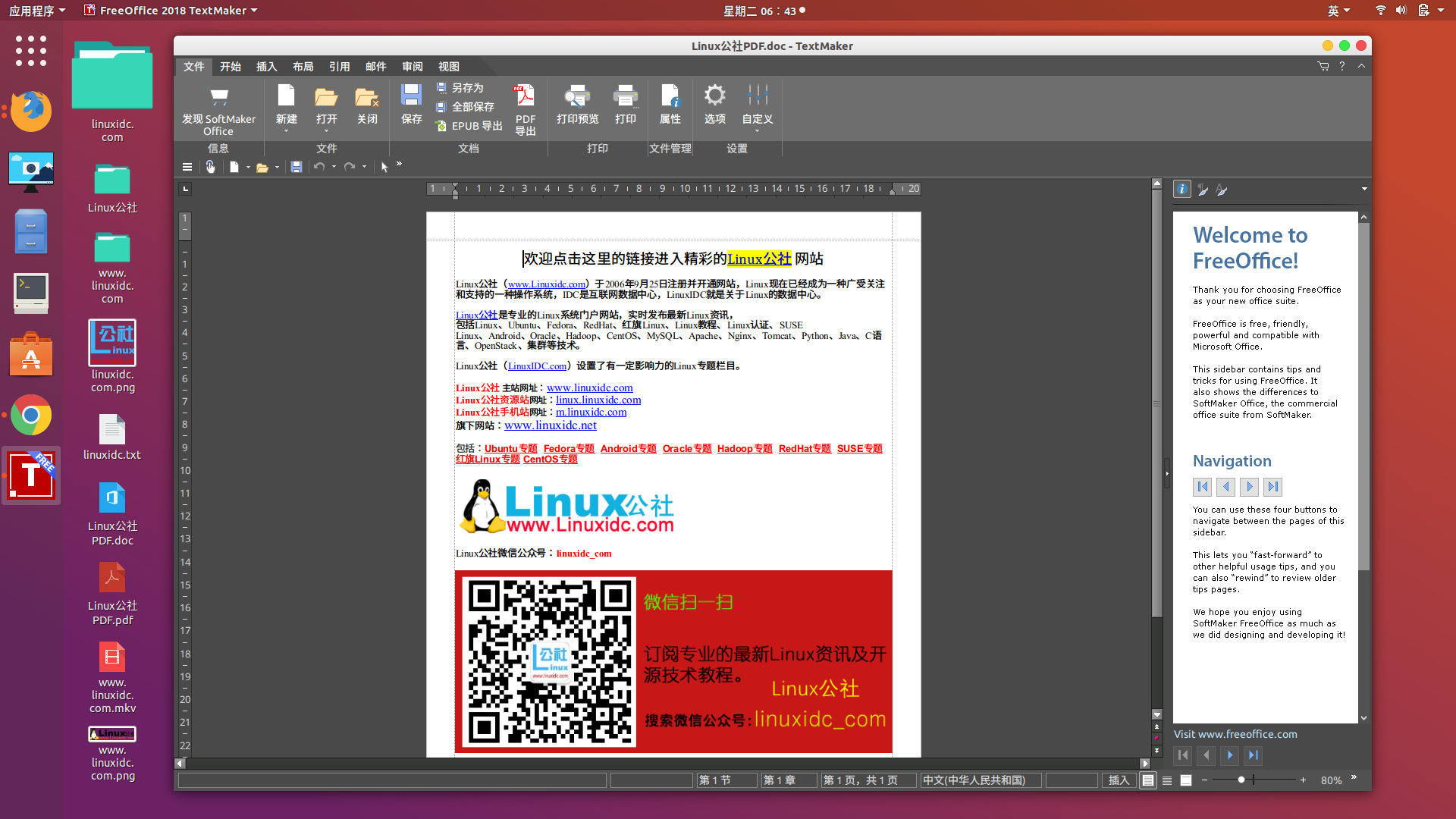Switch to standard page view in status bar
This screenshot has width=1456, height=819.
1148,780
